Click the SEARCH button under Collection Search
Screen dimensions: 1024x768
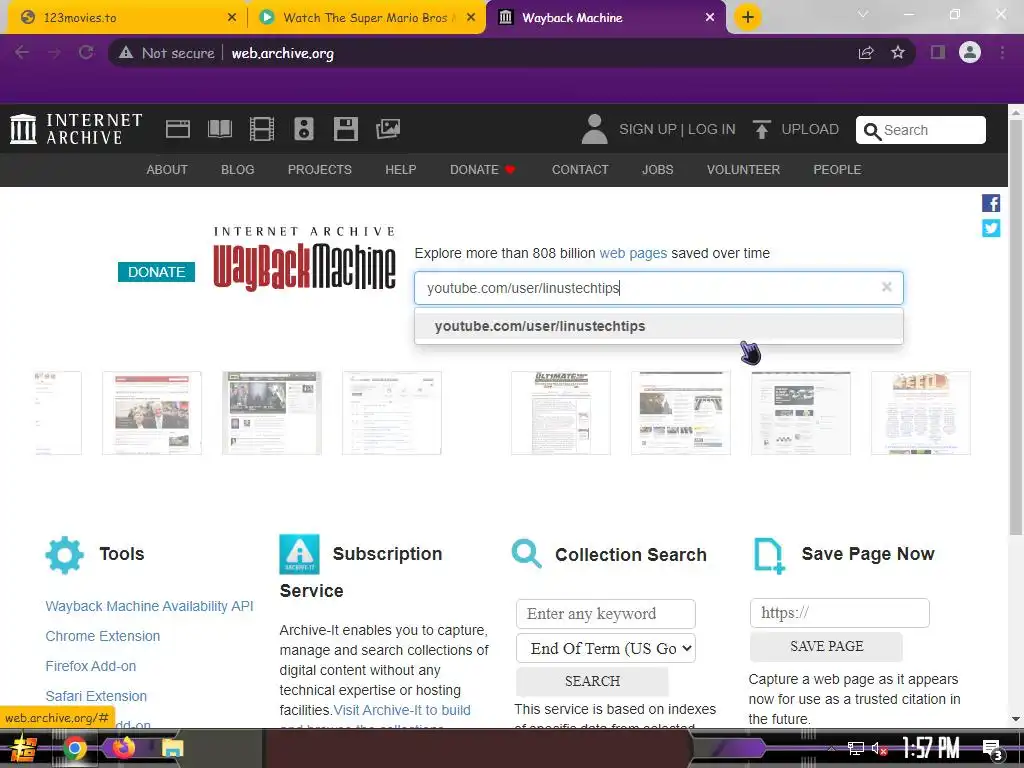[x=592, y=681]
